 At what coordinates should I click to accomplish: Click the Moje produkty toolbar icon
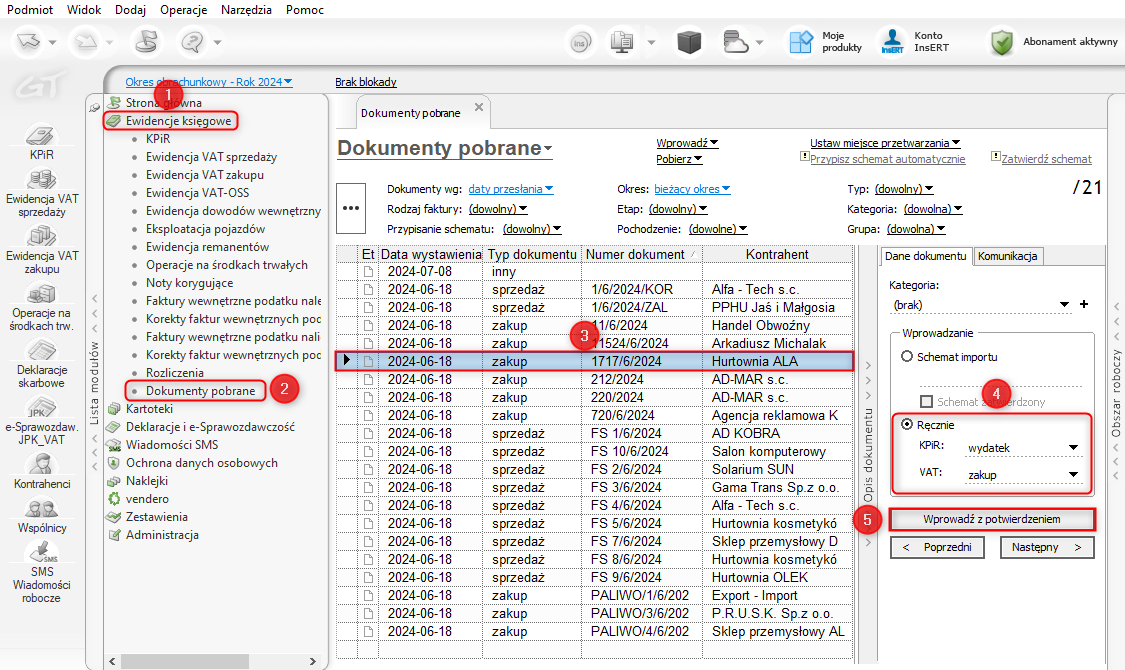coord(800,42)
